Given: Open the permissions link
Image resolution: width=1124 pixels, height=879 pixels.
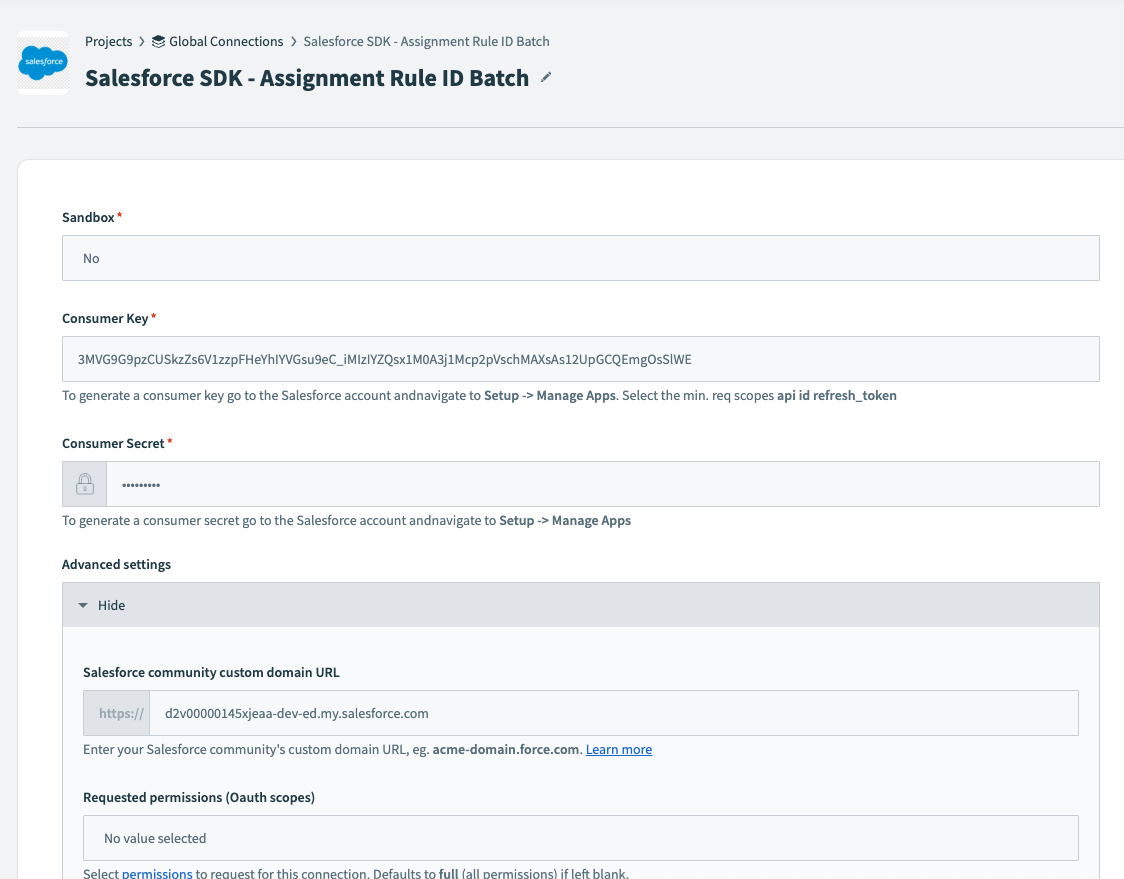Looking at the screenshot, I should click(x=157, y=872).
